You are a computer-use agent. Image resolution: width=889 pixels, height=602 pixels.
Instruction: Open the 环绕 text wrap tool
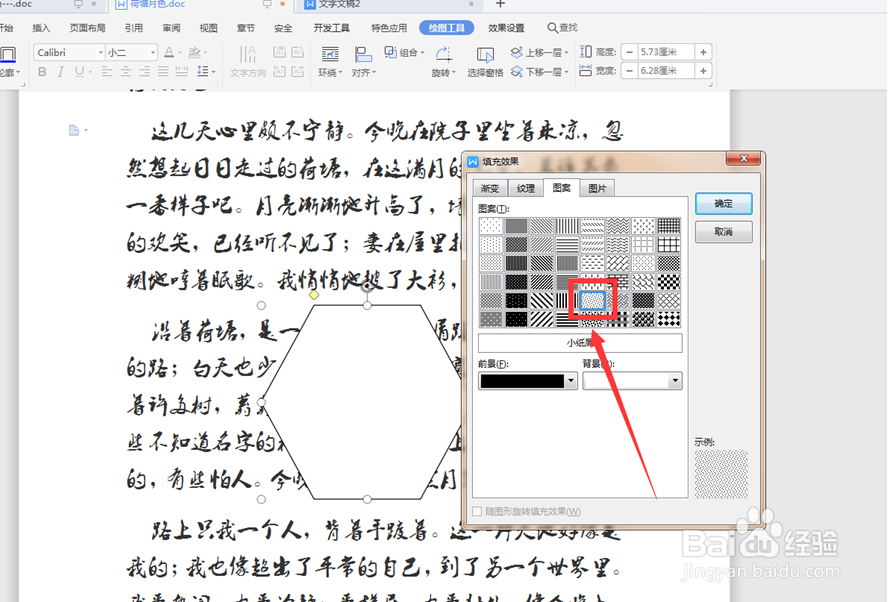(x=330, y=62)
